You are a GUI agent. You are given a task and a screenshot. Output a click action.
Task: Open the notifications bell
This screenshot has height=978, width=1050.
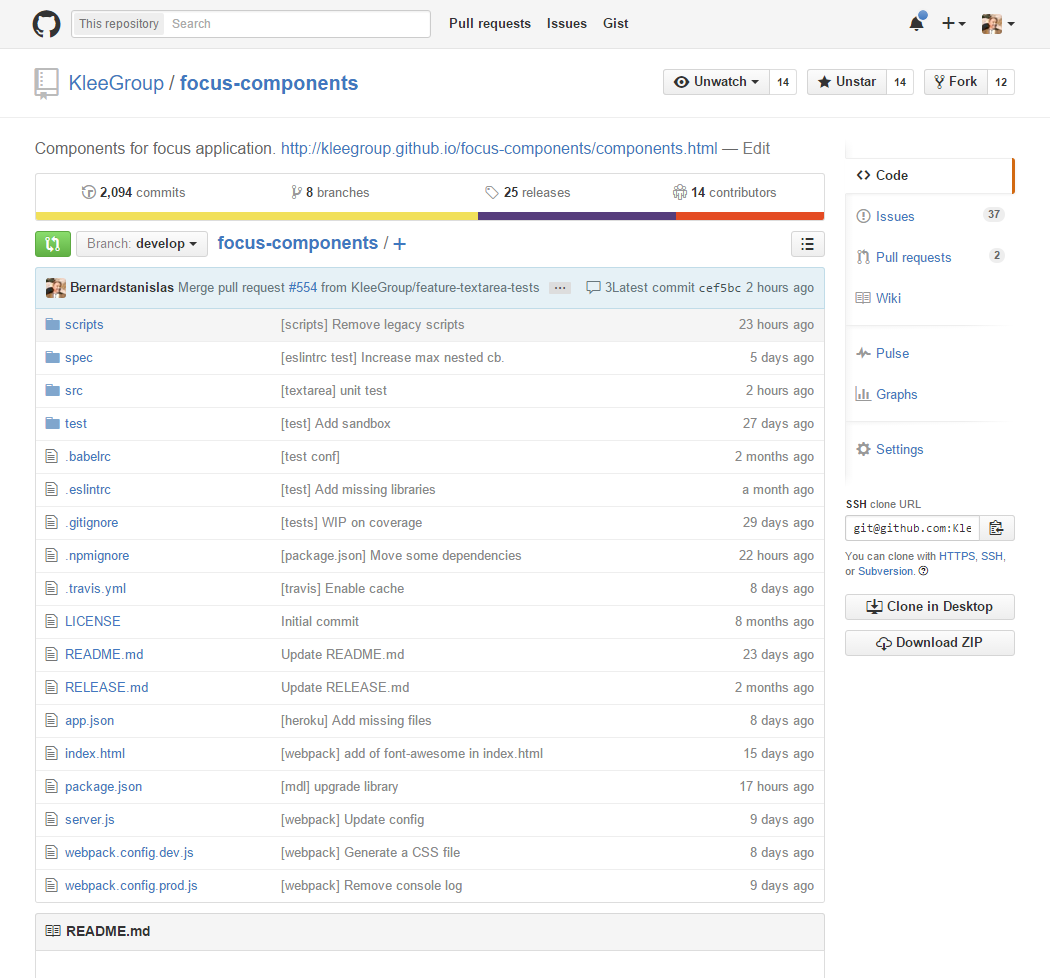916,24
